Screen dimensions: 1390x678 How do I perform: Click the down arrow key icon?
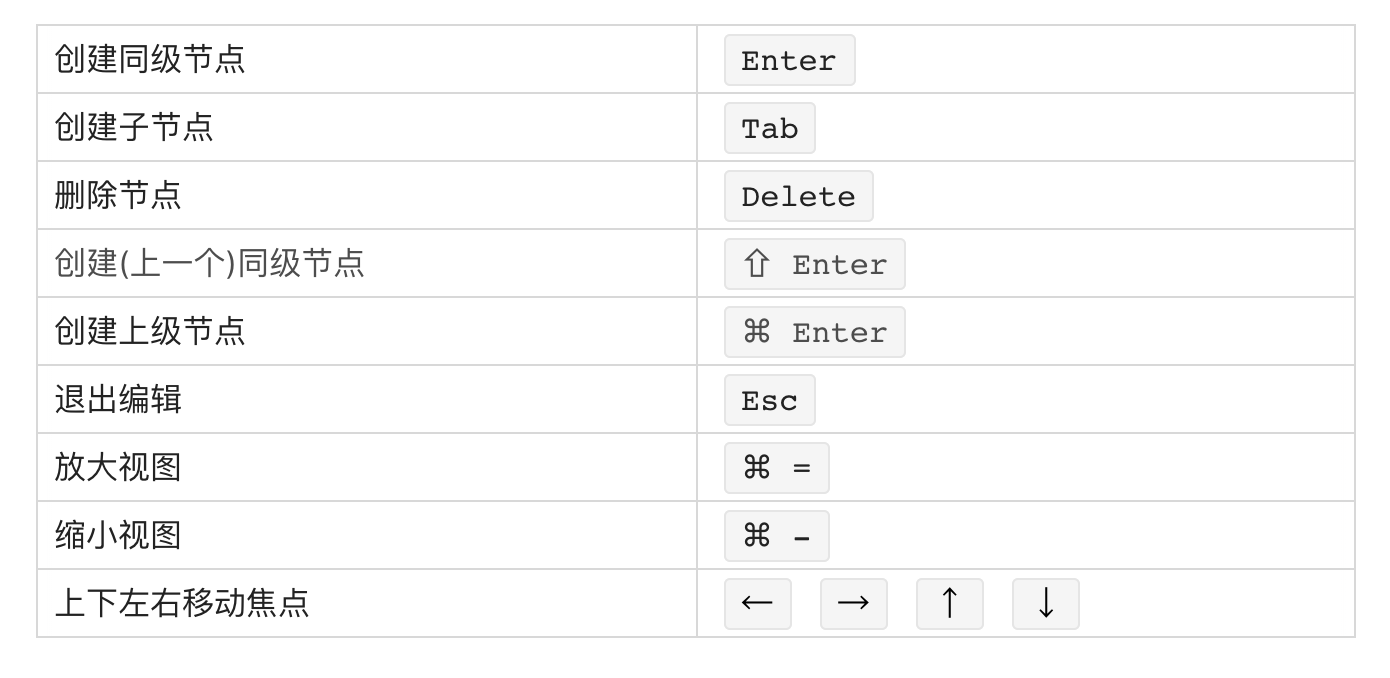coord(1046,604)
